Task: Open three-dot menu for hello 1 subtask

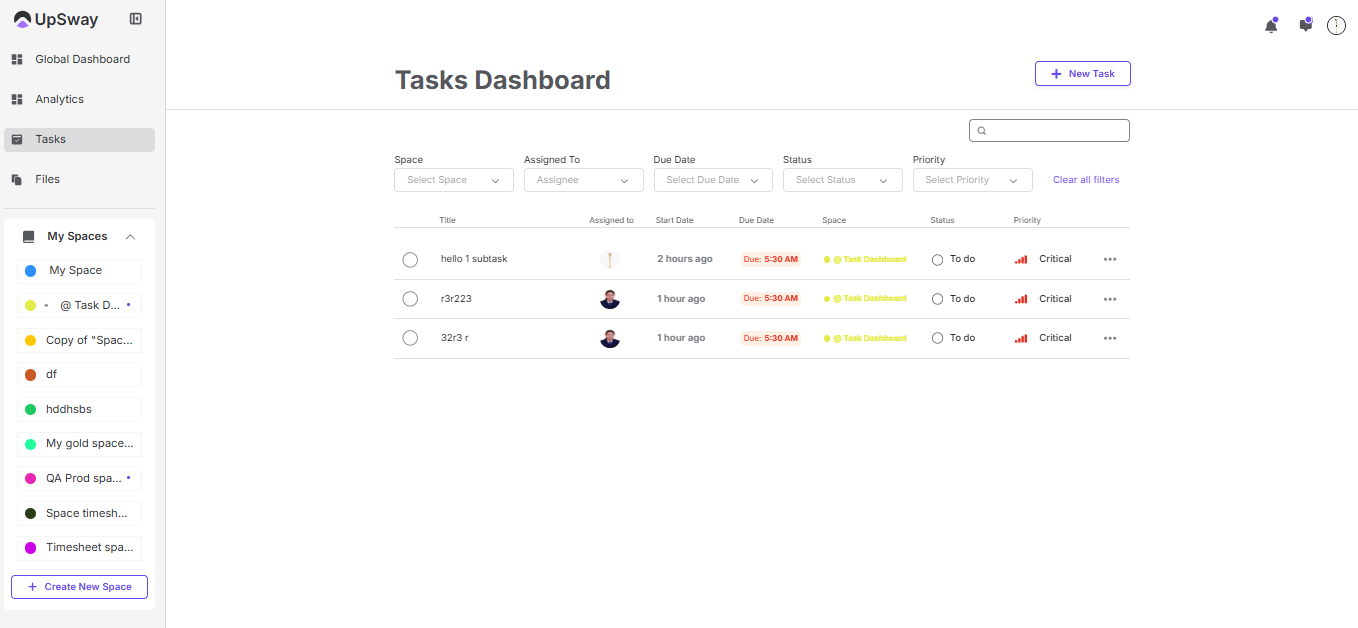Action: point(1110,259)
